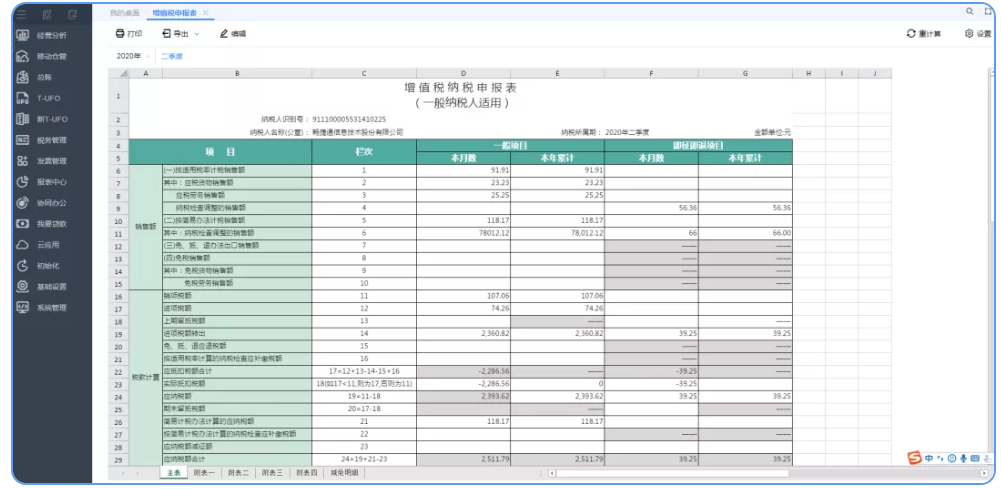Click the microphone icon in the IME bar

tap(963, 458)
